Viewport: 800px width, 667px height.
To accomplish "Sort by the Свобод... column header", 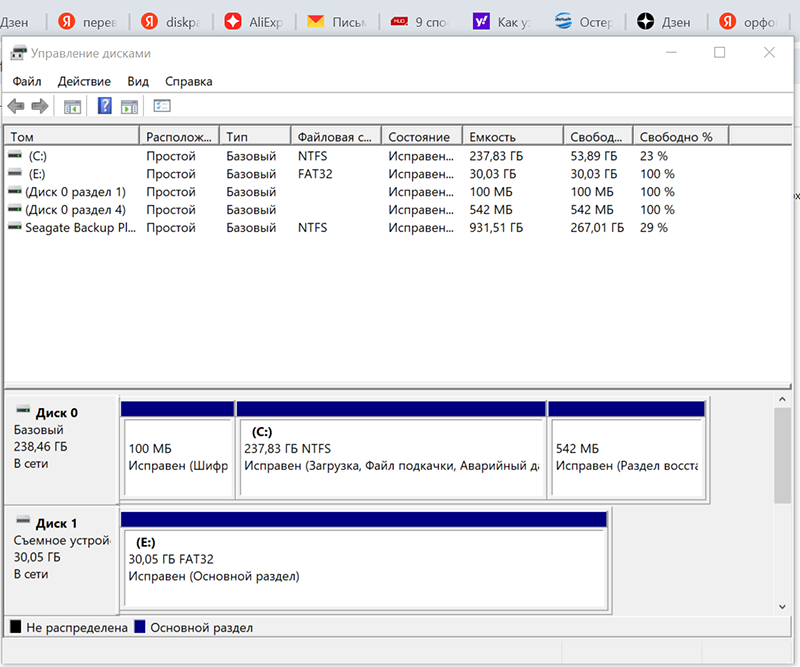I will [598, 137].
